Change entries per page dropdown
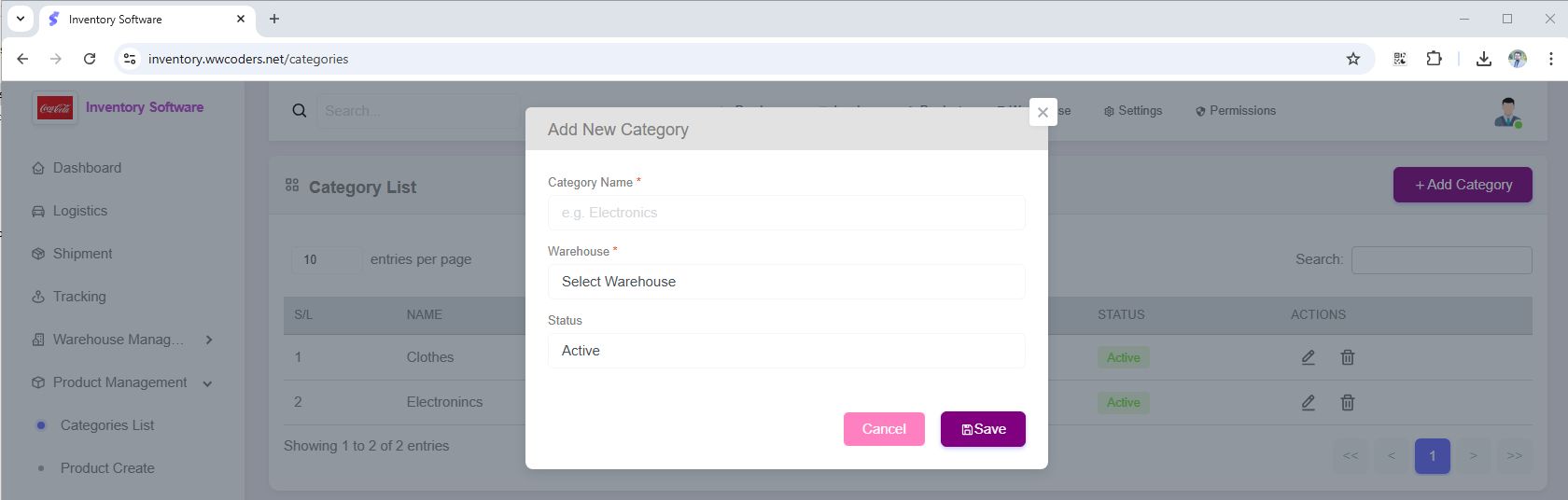The image size is (1568, 500). 326,259
